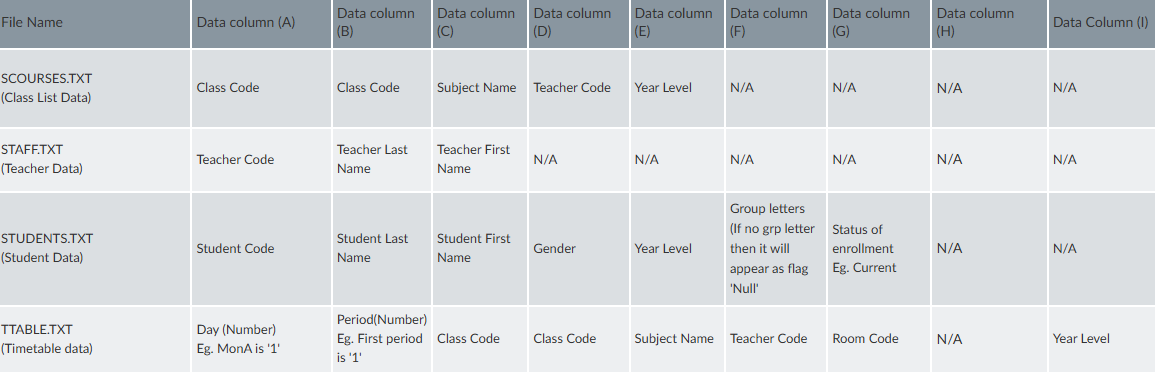
Task: Select the STUDENTS.TXT Student Data cell
Action: (95, 248)
